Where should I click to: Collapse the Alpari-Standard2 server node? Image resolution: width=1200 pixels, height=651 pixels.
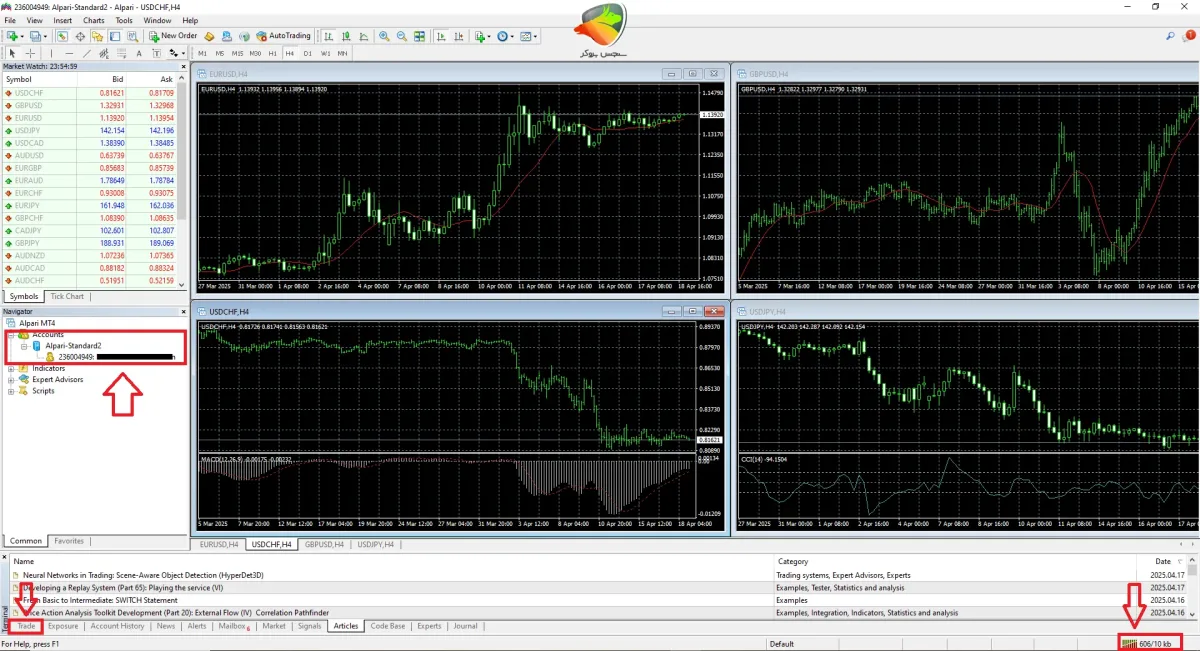pyautogui.click(x=24, y=345)
